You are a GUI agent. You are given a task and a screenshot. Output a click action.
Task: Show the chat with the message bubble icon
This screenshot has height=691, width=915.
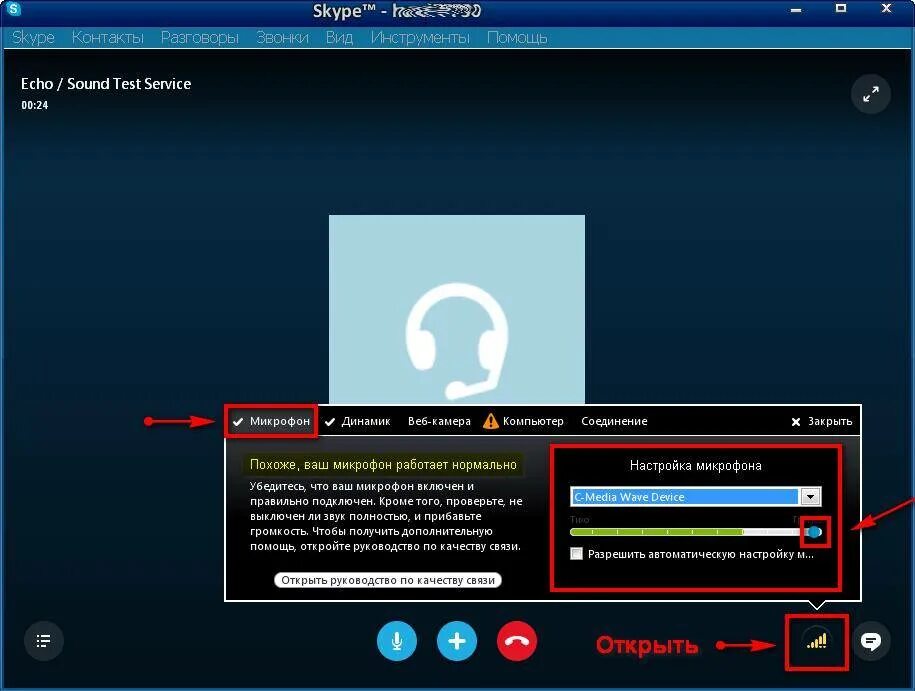coord(871,641)
